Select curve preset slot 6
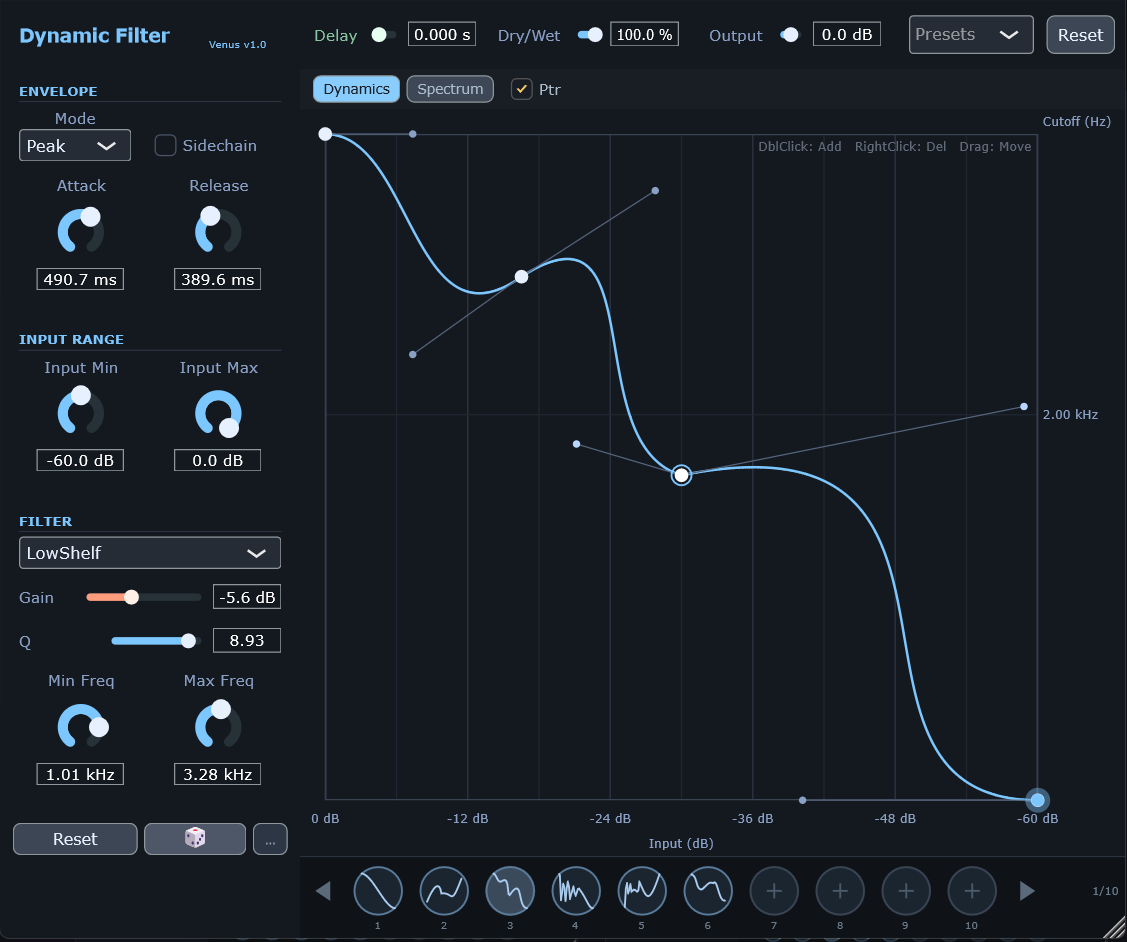 [708, 891]
